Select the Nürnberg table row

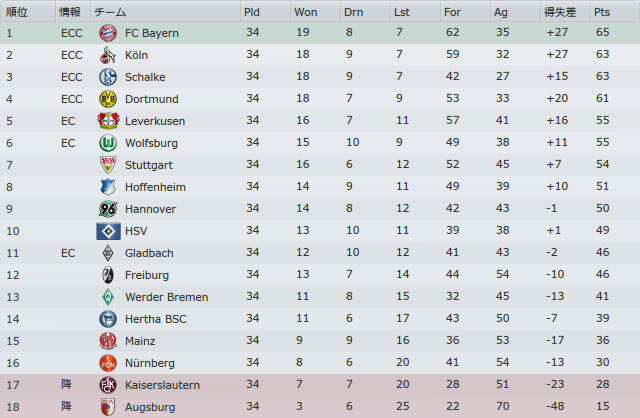click(x=320, y=363)
